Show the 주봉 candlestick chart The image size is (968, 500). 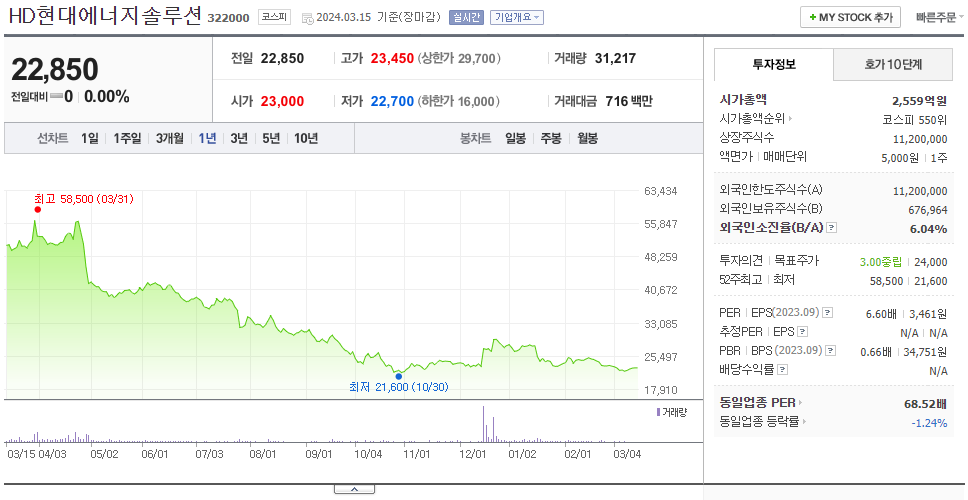pos(551,138)
